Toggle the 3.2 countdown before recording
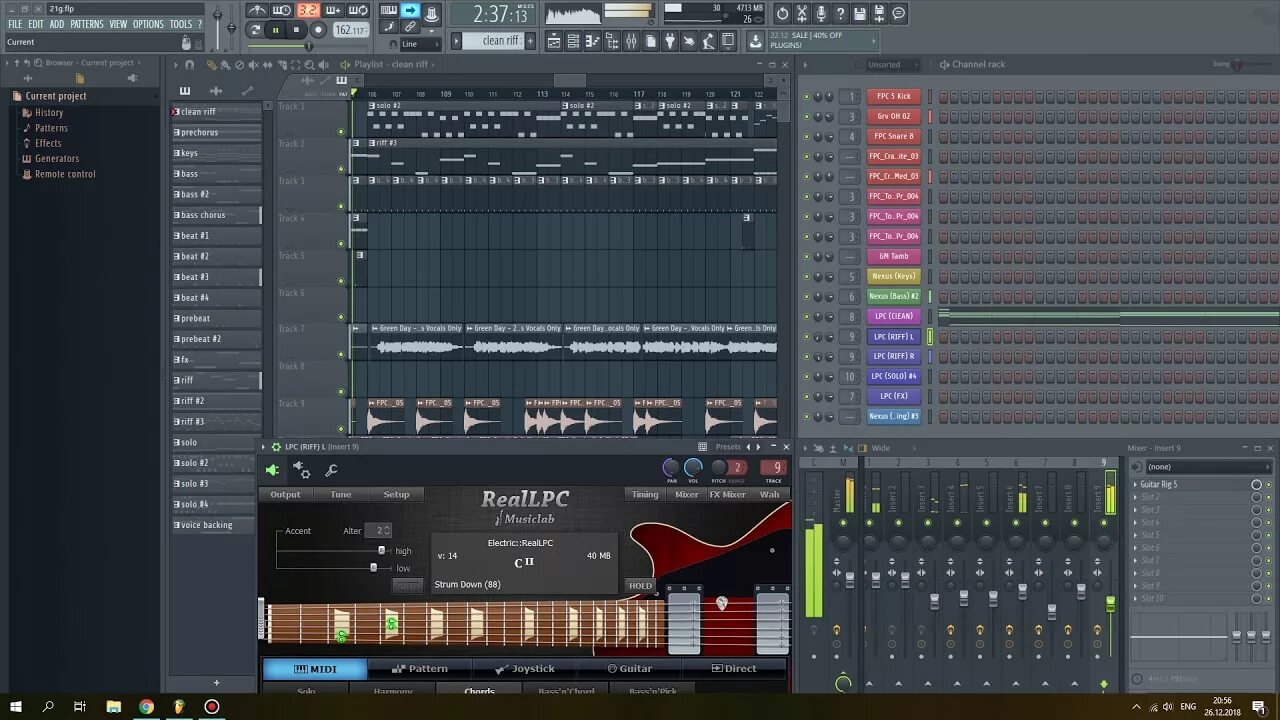 tap(308, 11)
